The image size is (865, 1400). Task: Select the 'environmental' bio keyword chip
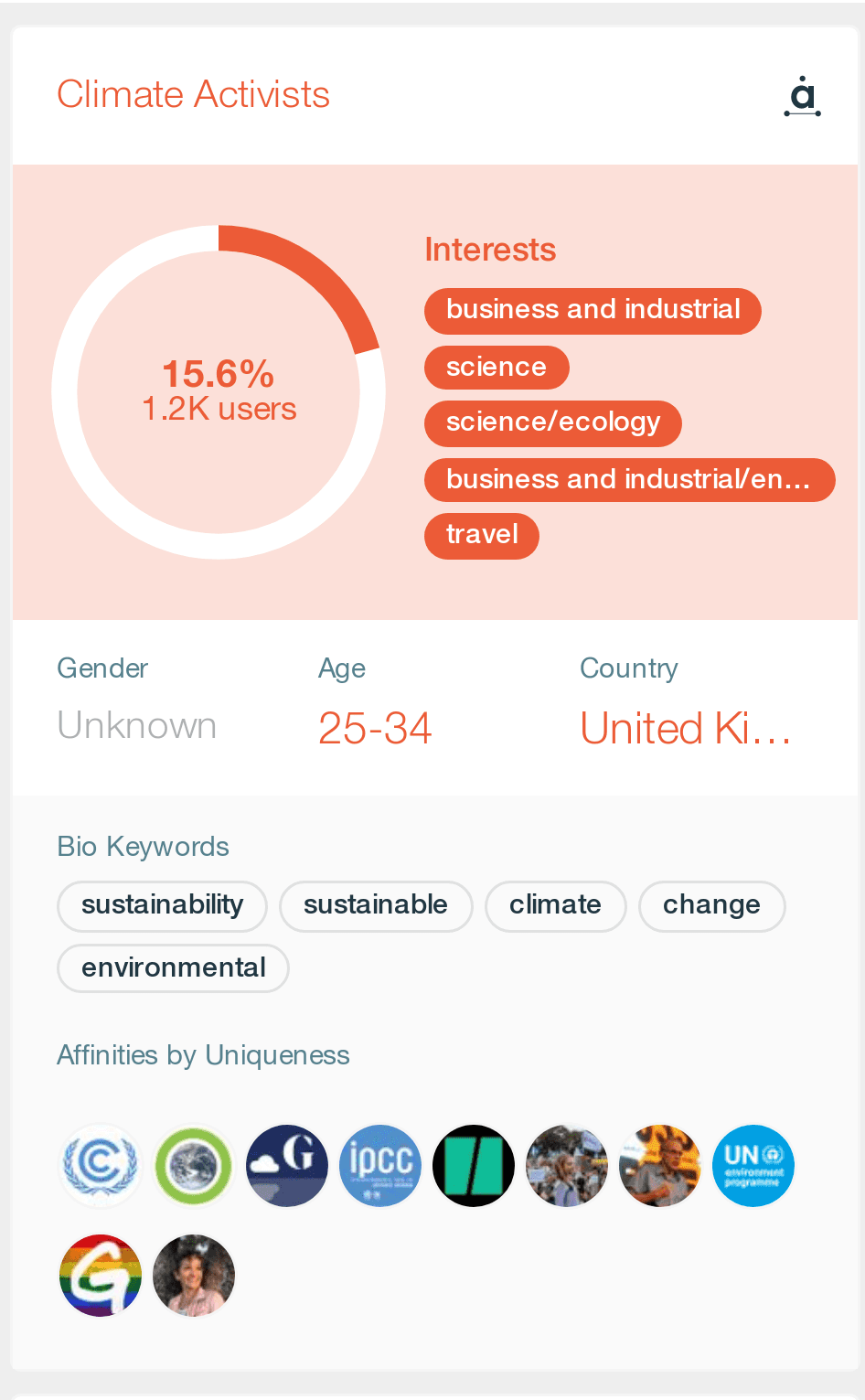(173, 968)
